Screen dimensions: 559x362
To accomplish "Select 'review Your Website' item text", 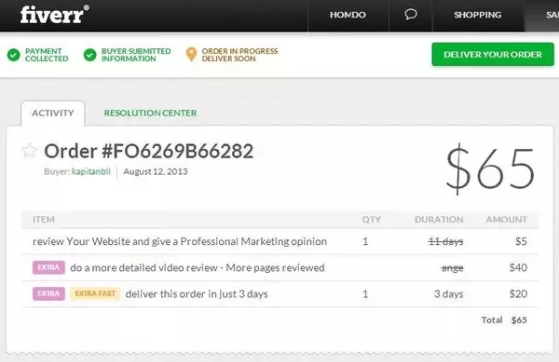I will point(180,241).
